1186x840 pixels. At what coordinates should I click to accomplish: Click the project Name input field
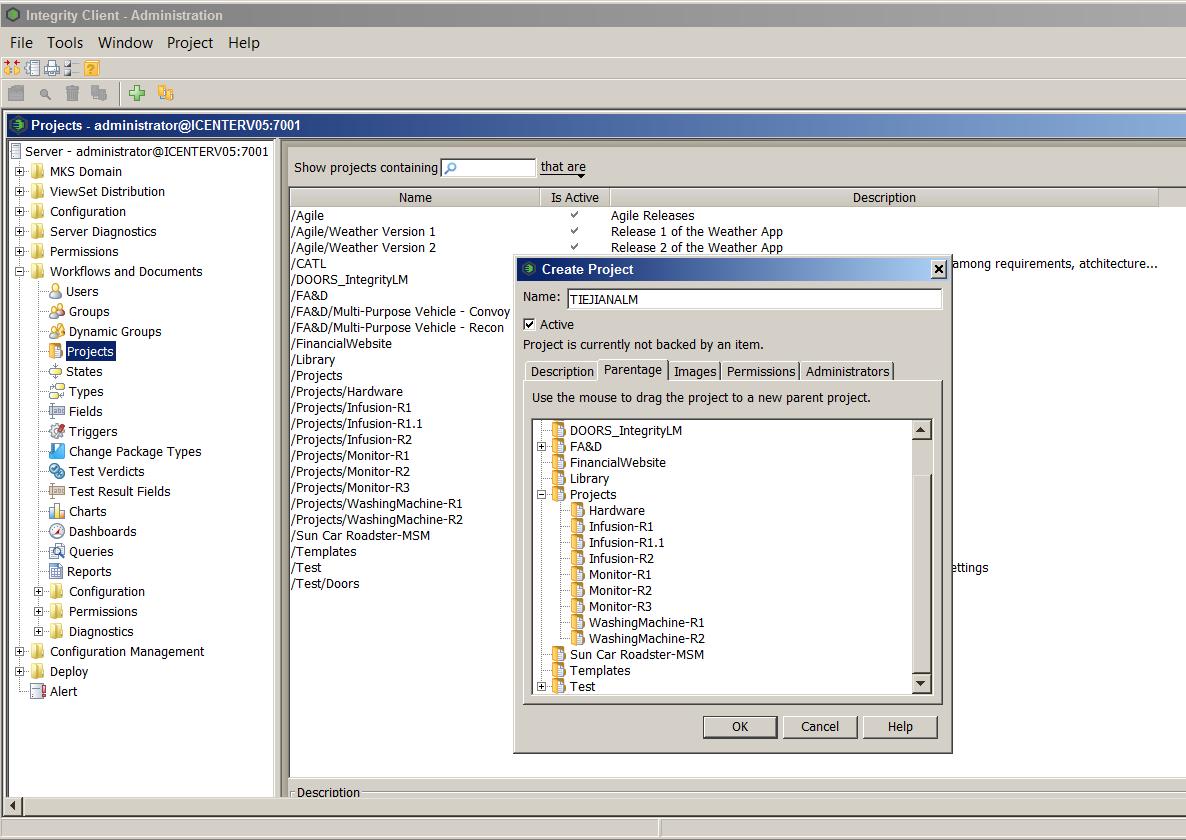pos(754,298)
